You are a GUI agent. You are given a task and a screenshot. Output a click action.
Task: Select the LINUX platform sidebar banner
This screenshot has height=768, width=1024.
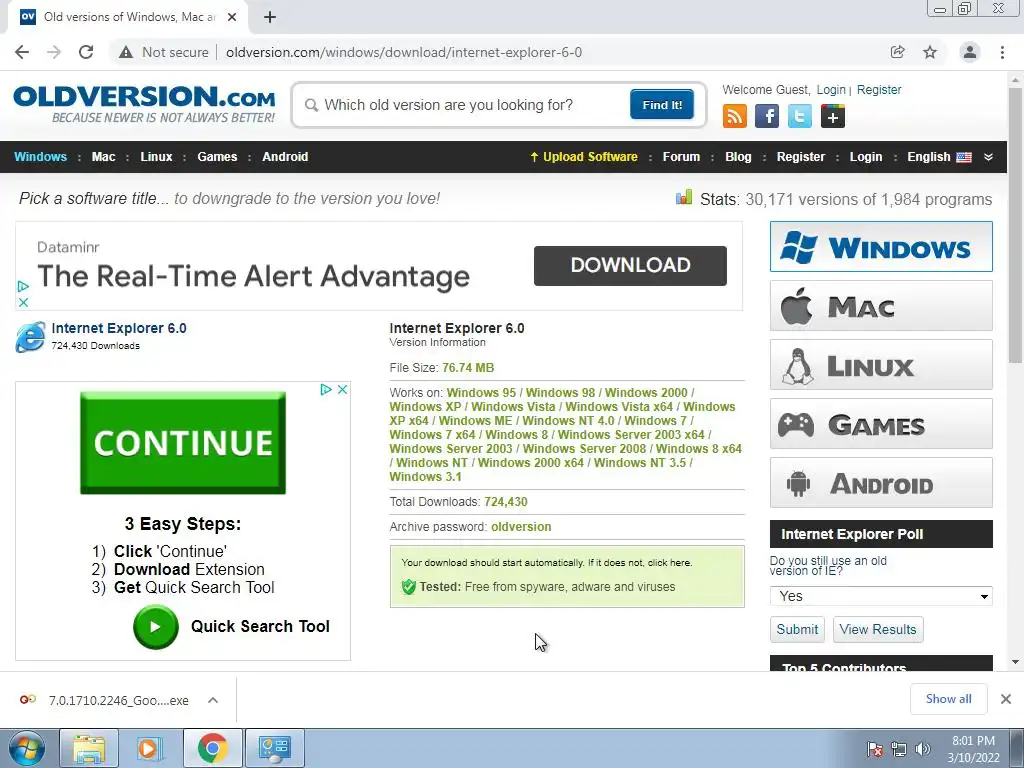coord(881,364)
